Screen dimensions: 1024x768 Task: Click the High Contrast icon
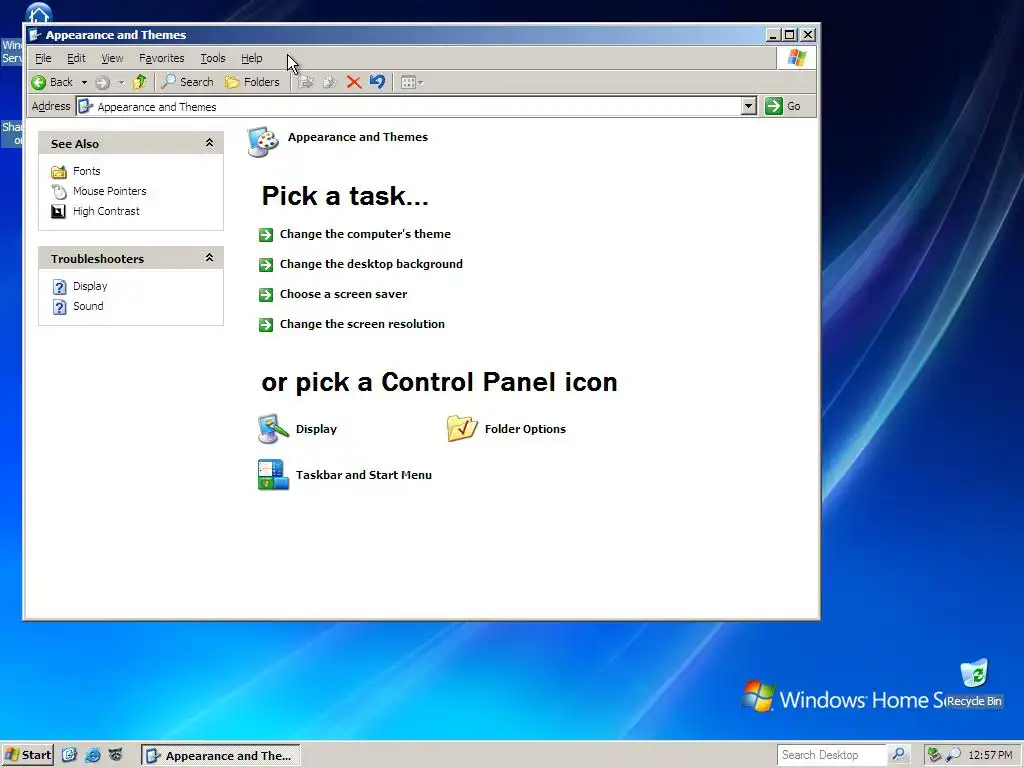click(59, 212)
